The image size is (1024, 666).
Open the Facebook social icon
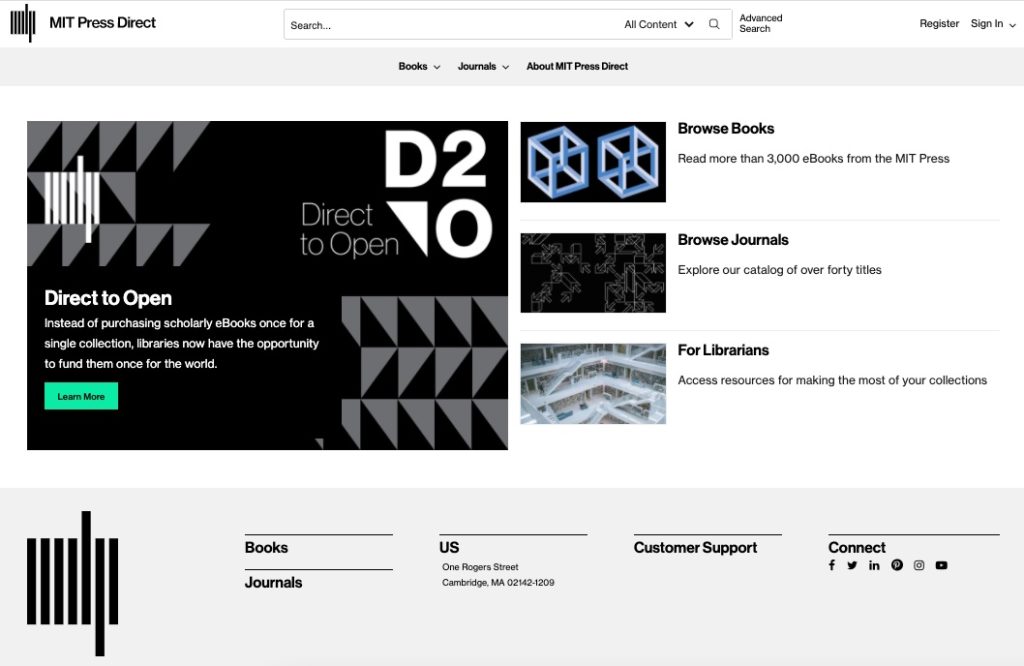click(x=832, y=565)
